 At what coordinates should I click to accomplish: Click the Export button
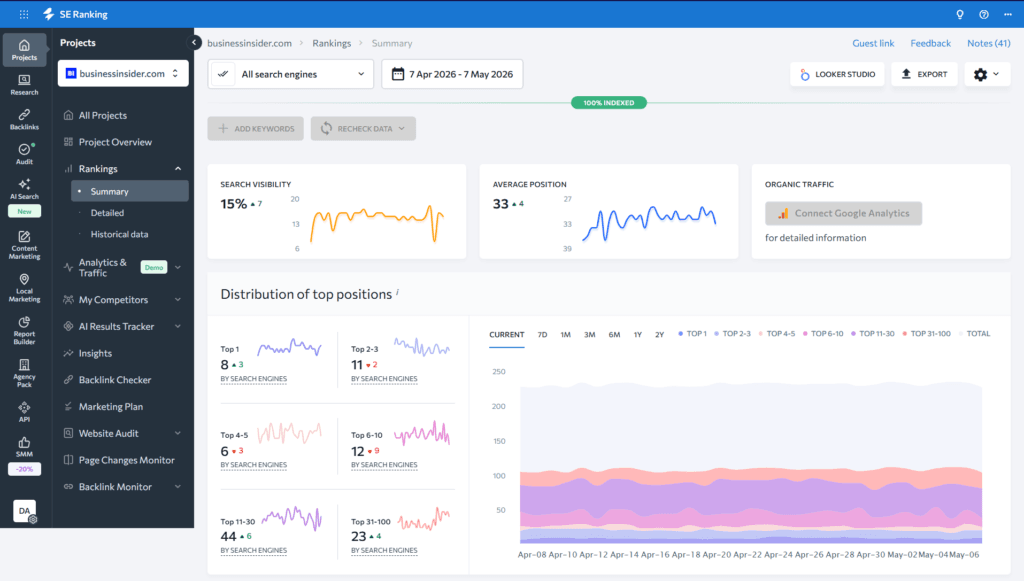[x=924, y=74]
